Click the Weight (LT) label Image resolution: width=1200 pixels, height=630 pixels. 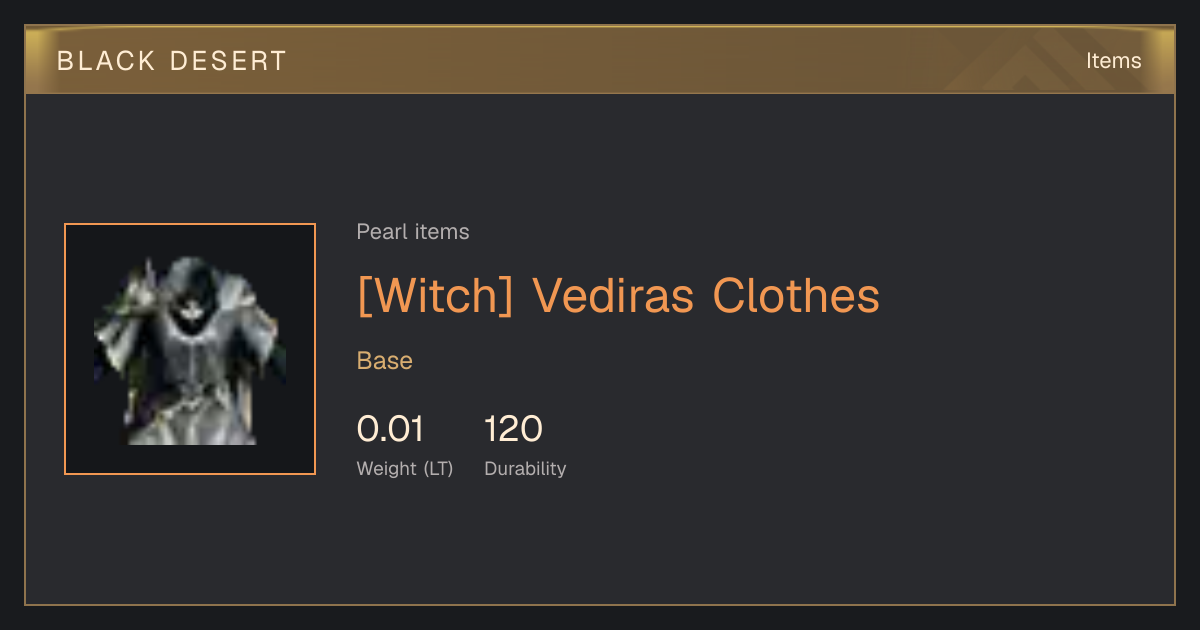click(405, 469)
